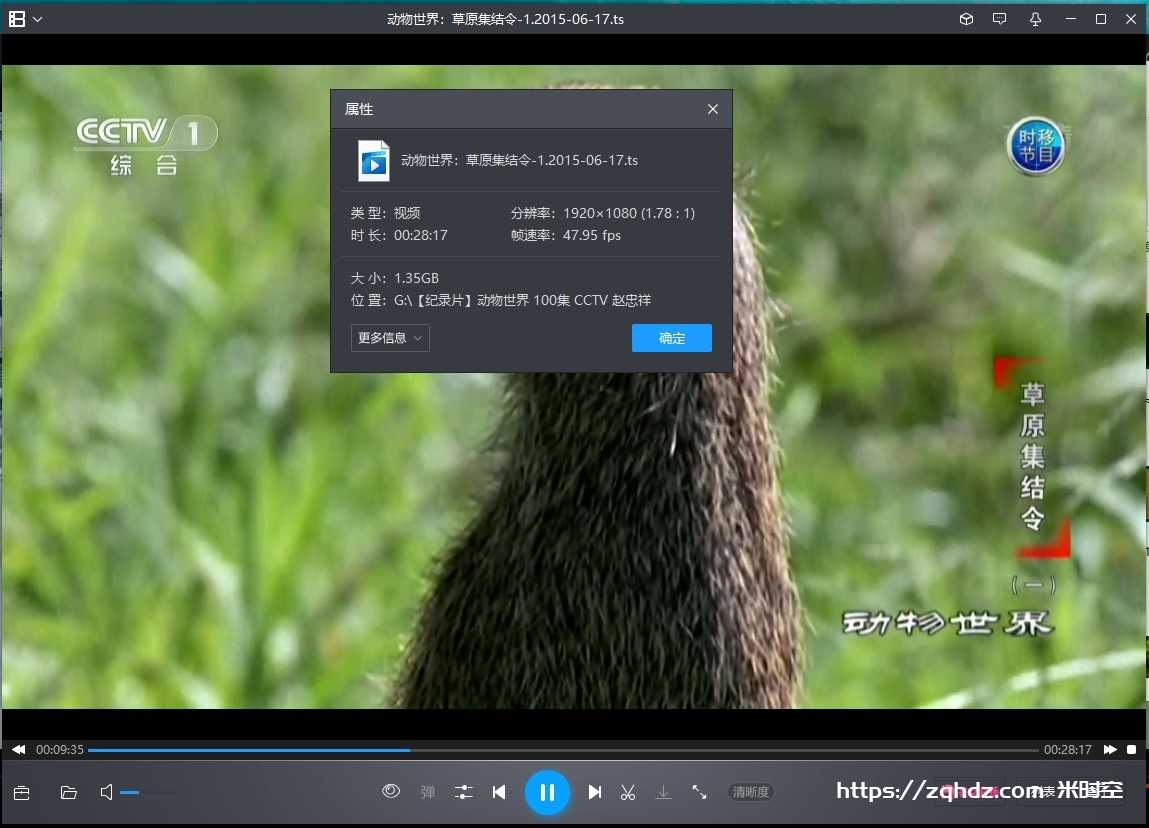Click the playback progress bar

[562, 750]
